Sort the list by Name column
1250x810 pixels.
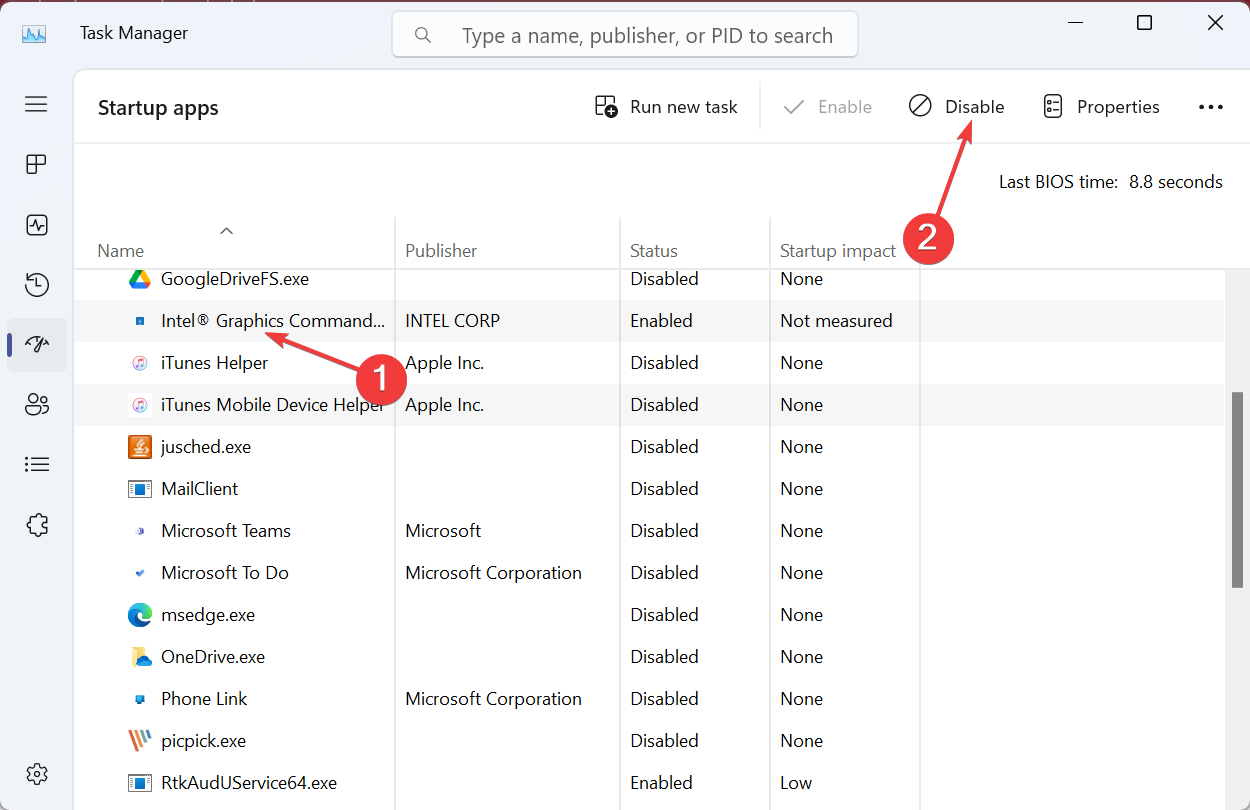121,251
